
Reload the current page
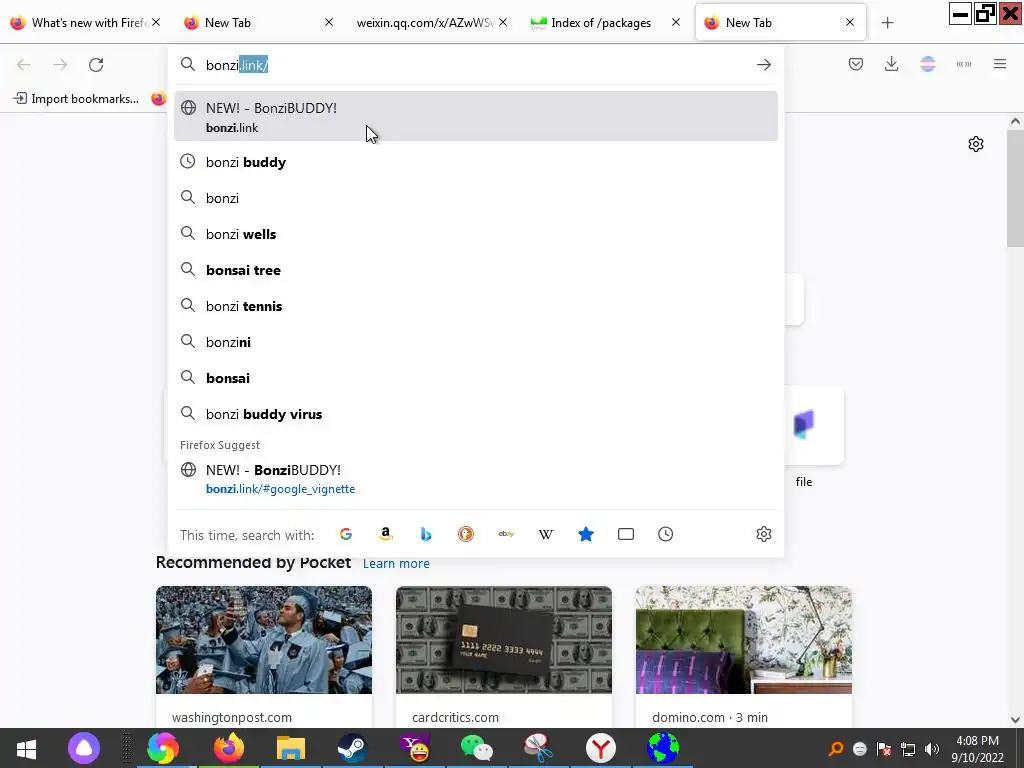(x=96, y=65)
